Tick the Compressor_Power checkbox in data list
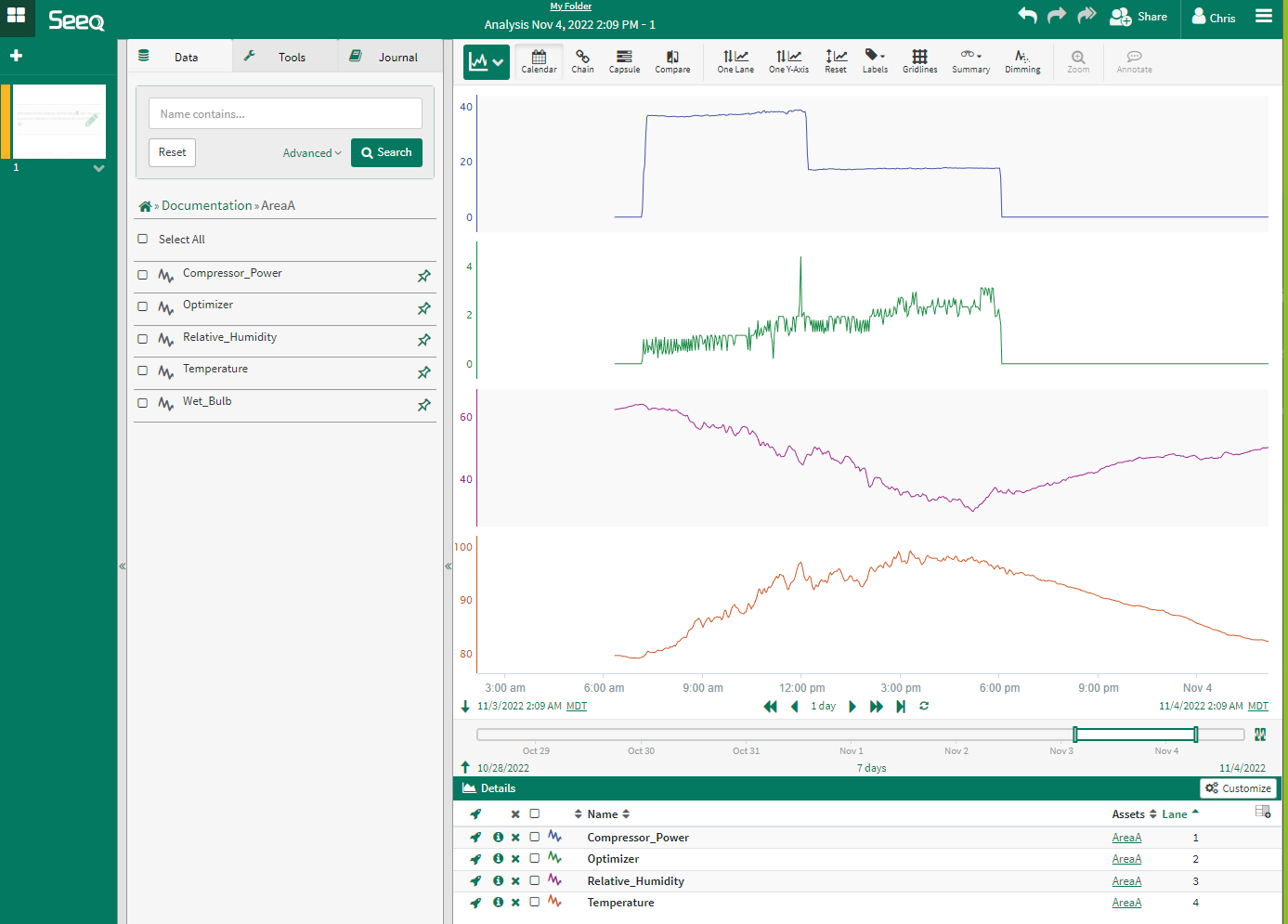 point(143,275)
